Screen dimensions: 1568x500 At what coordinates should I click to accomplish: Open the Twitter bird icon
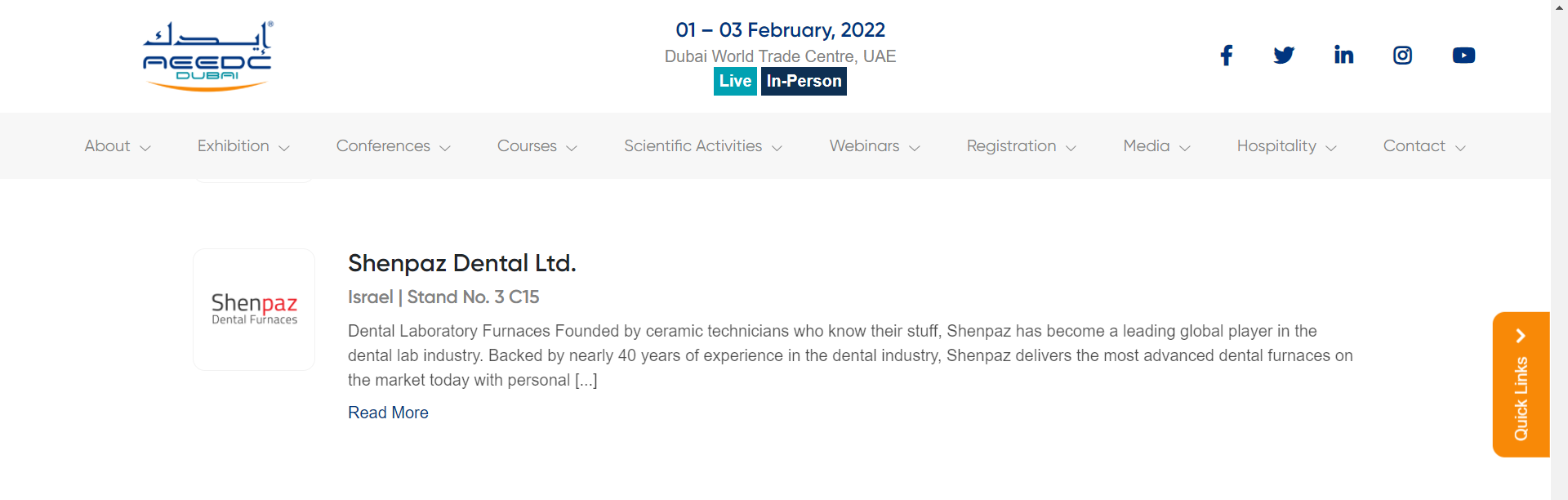click(1284, 56)
